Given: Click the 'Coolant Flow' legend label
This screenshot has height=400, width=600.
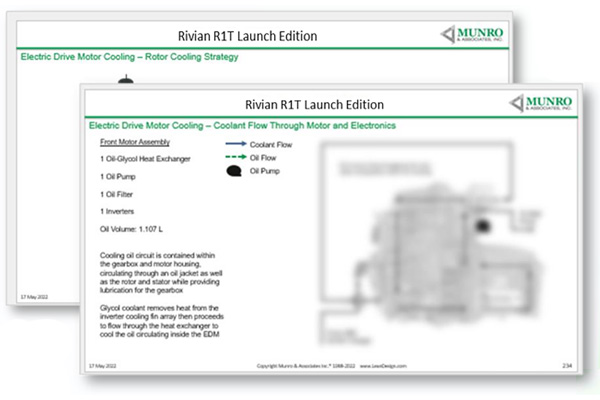Looking at the screenshot, I should coord(271,145).
